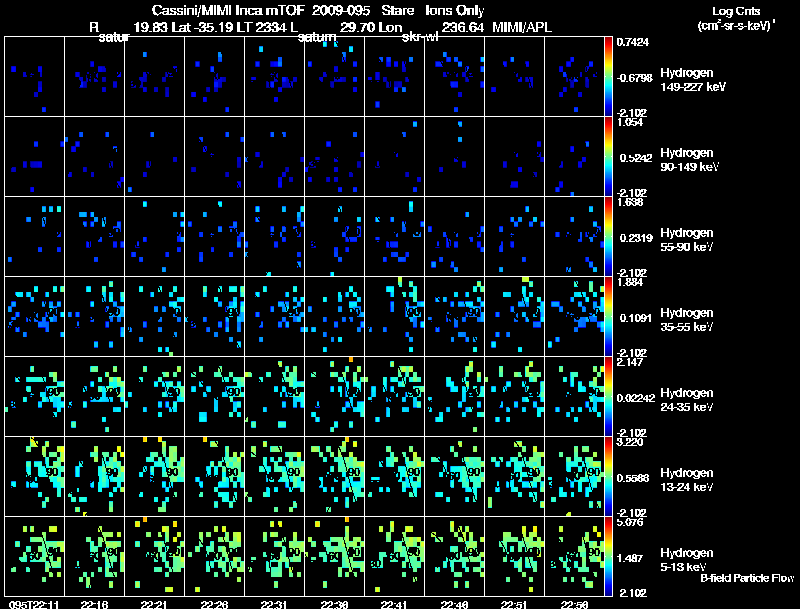The width and height of the screenshot is (800, 609).
Task: Click the colorbar beside Hydrogen 149-227 keV
Action: click(608, 77)
